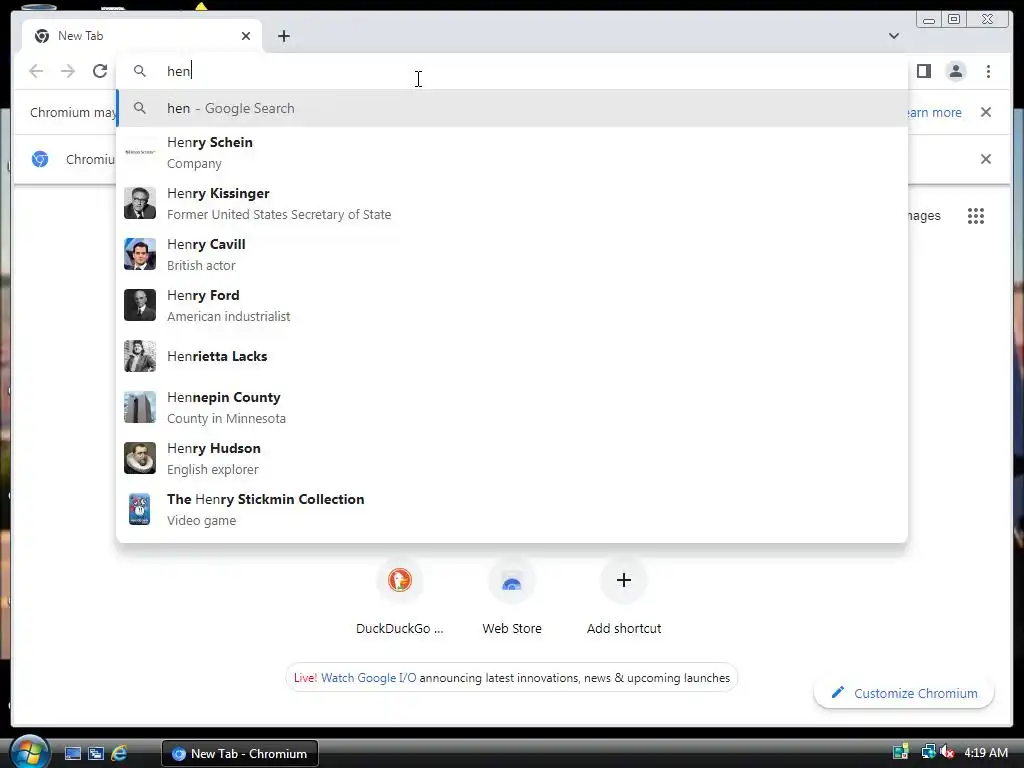Click the Add shortcut plus icon

tap(624, 580)
